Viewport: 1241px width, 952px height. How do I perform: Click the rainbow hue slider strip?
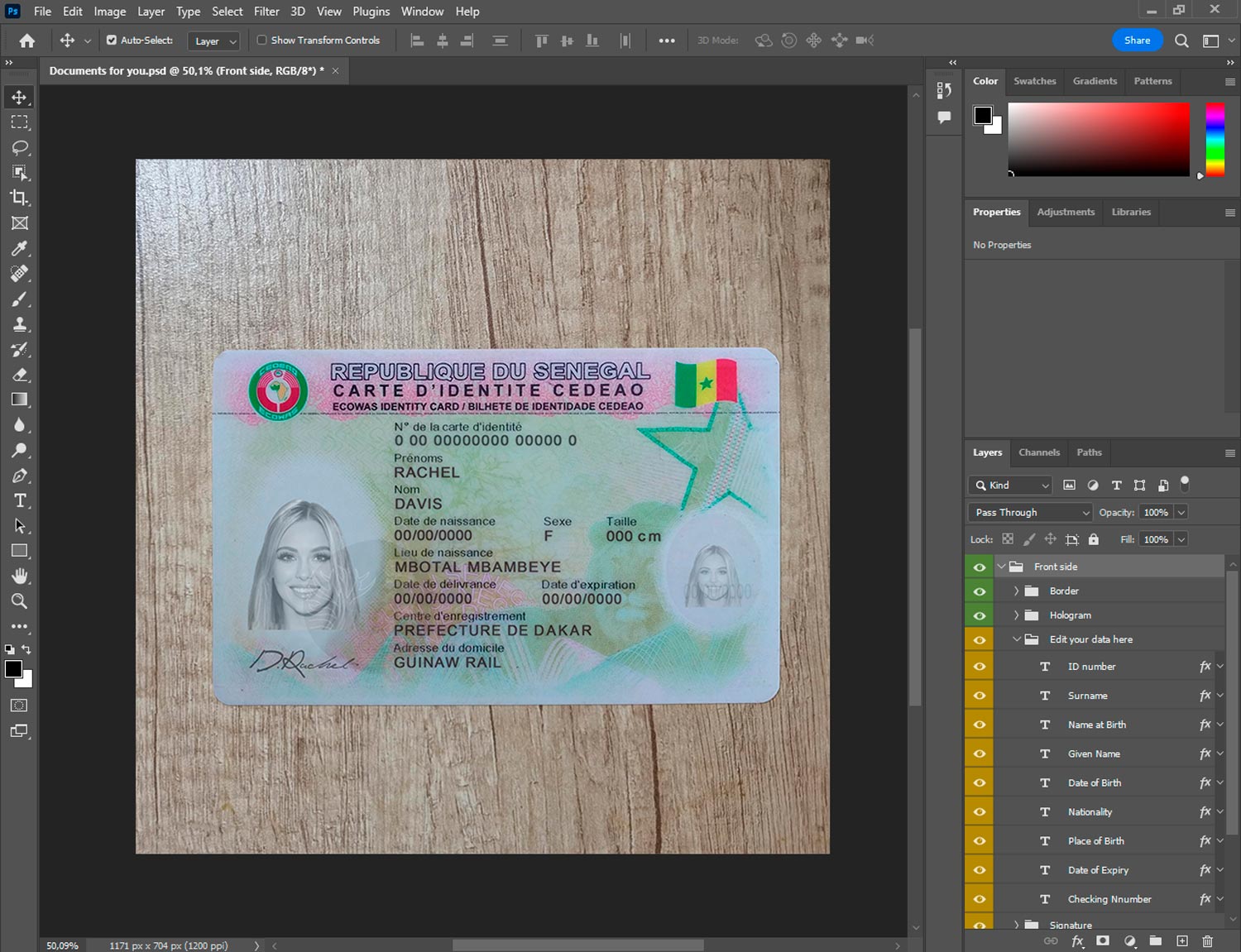1215,139
